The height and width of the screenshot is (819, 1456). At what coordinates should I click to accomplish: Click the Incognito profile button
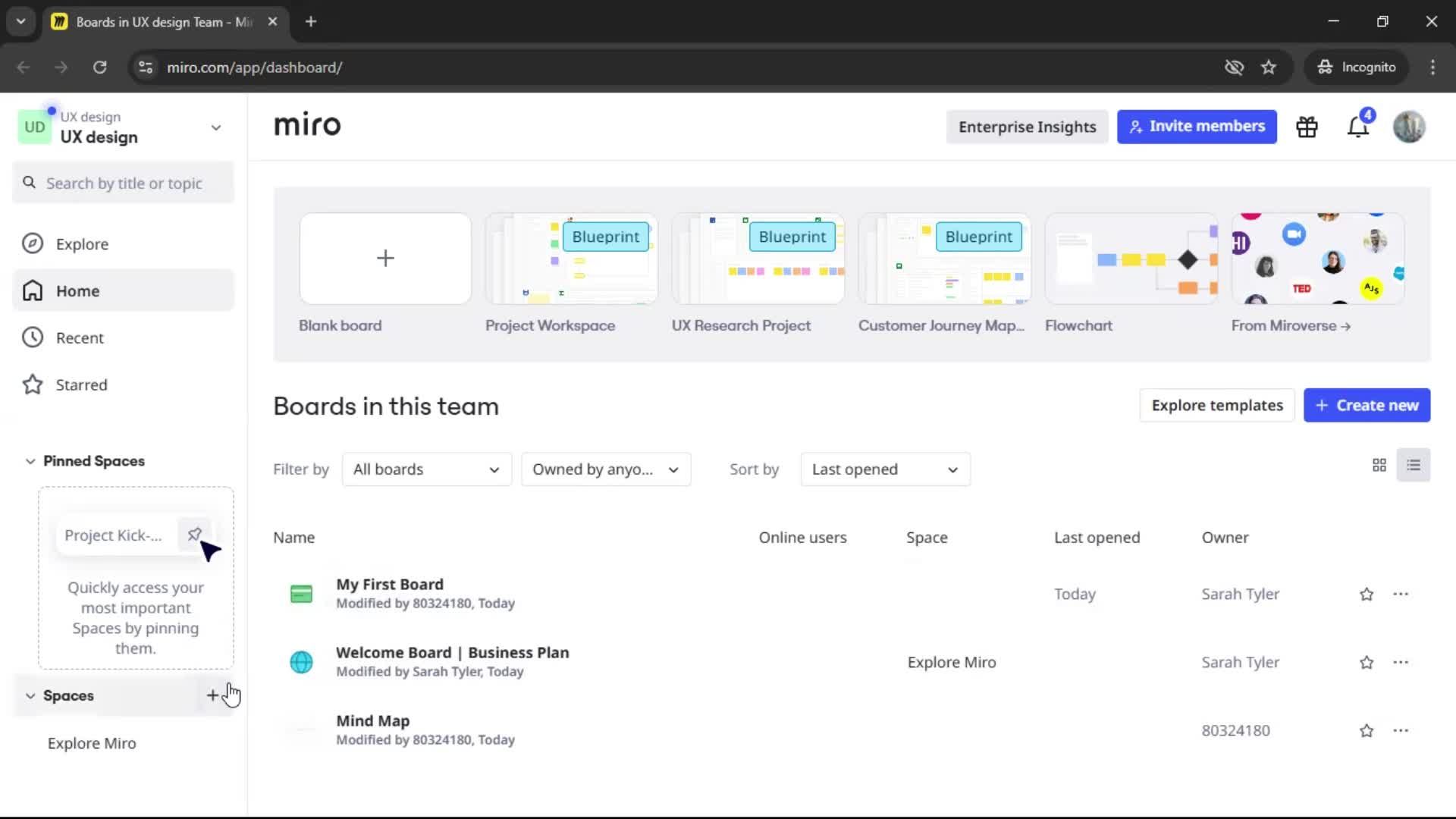pos(1357,67)
